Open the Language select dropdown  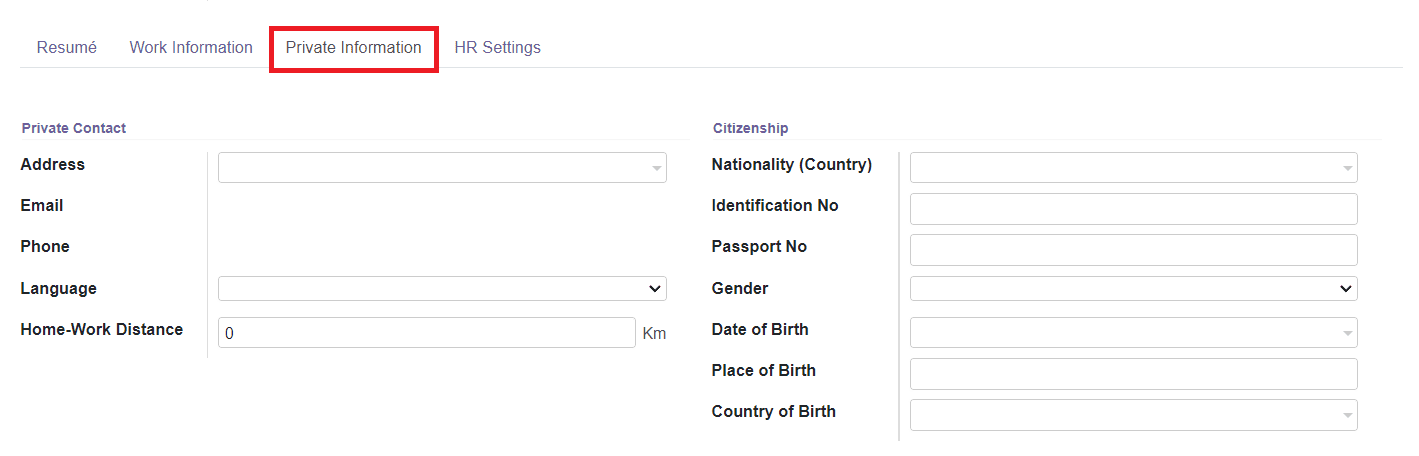[x=442, y=289]
